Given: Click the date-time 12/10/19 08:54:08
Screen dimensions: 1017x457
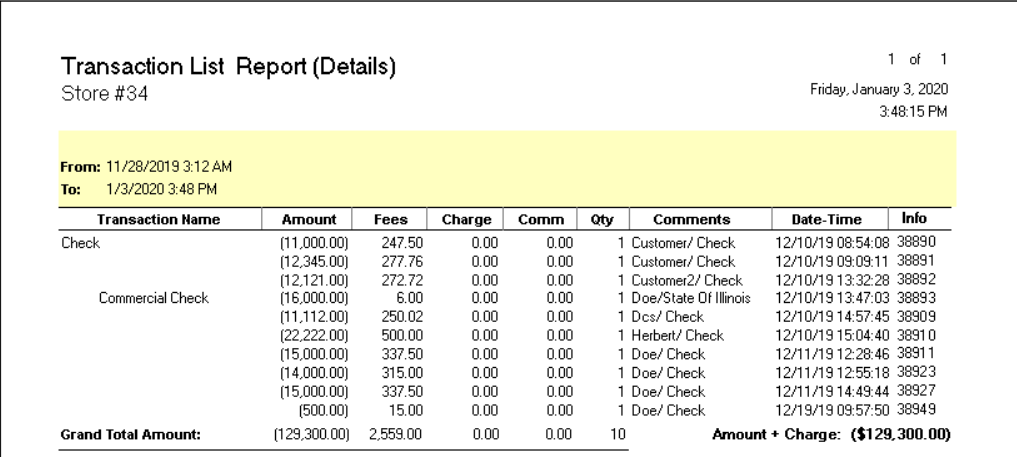Looking at the screenshot, I should coord(833,243).
